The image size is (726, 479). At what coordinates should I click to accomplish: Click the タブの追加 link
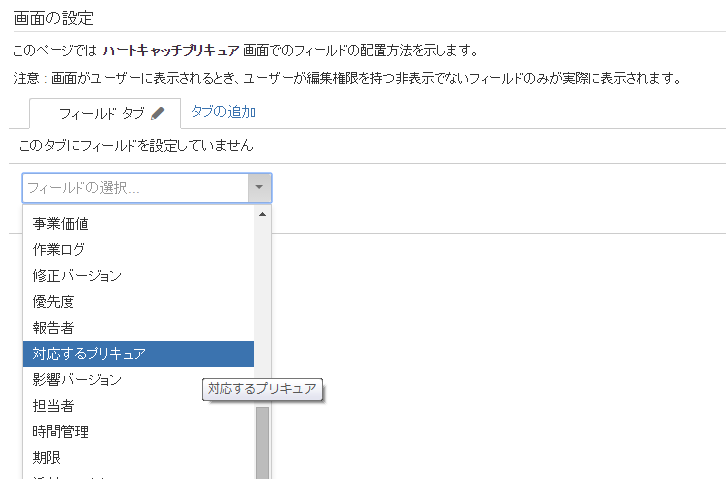[223, 112]
